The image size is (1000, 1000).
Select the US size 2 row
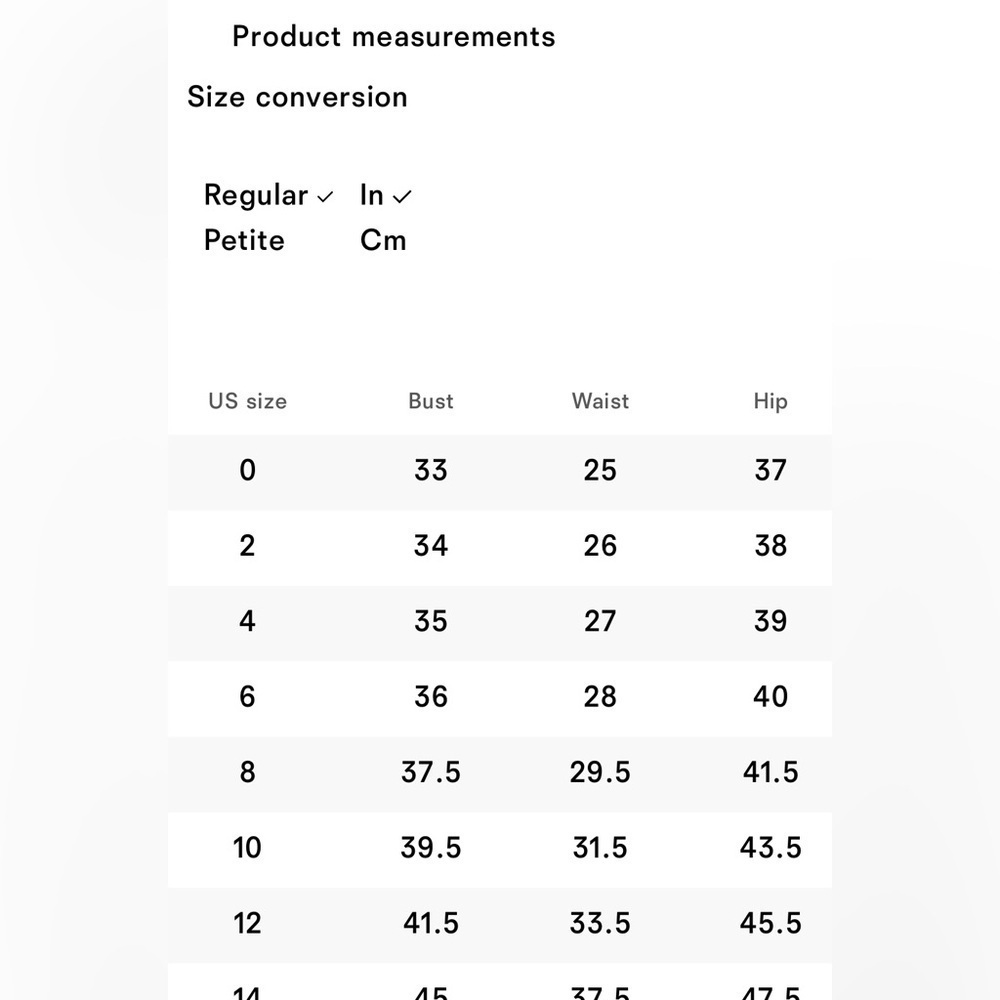pyautogui.click(x=500, y=548)
